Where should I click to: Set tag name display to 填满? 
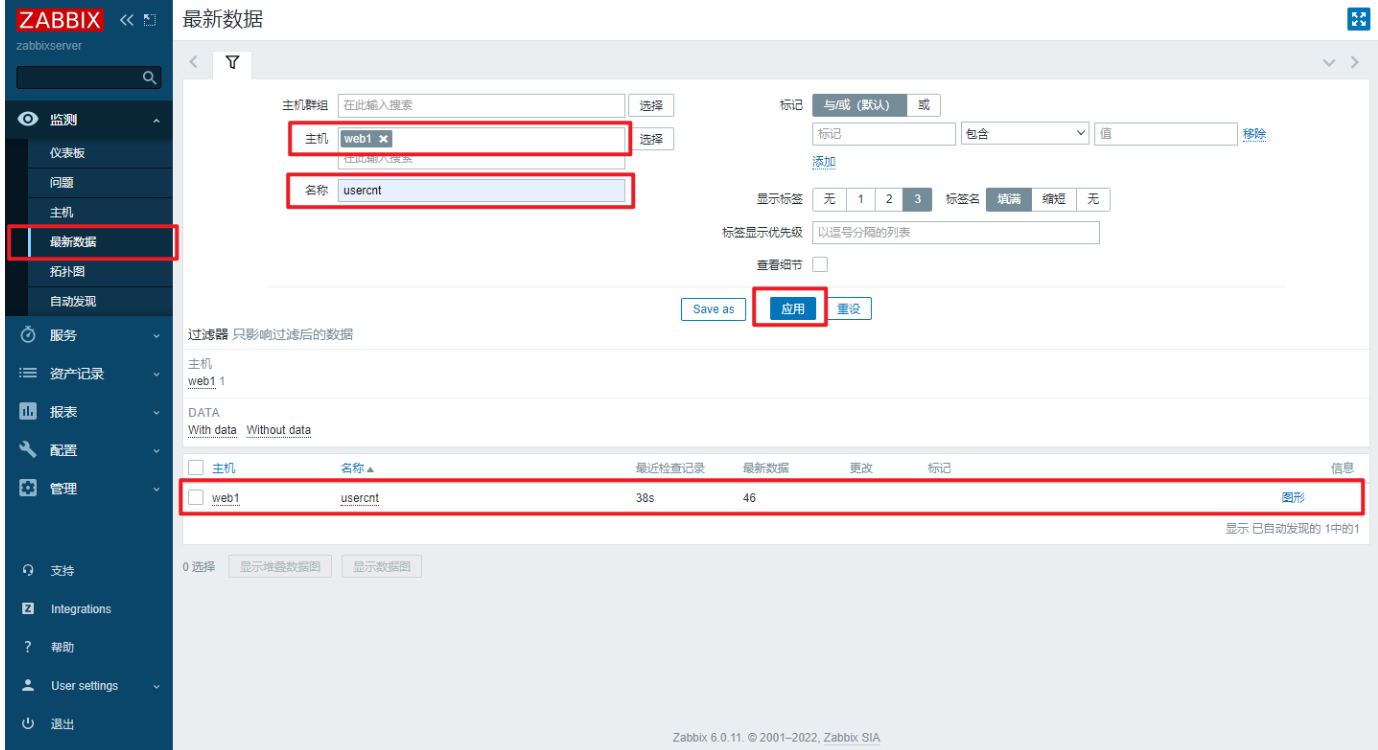(1009, 199)
